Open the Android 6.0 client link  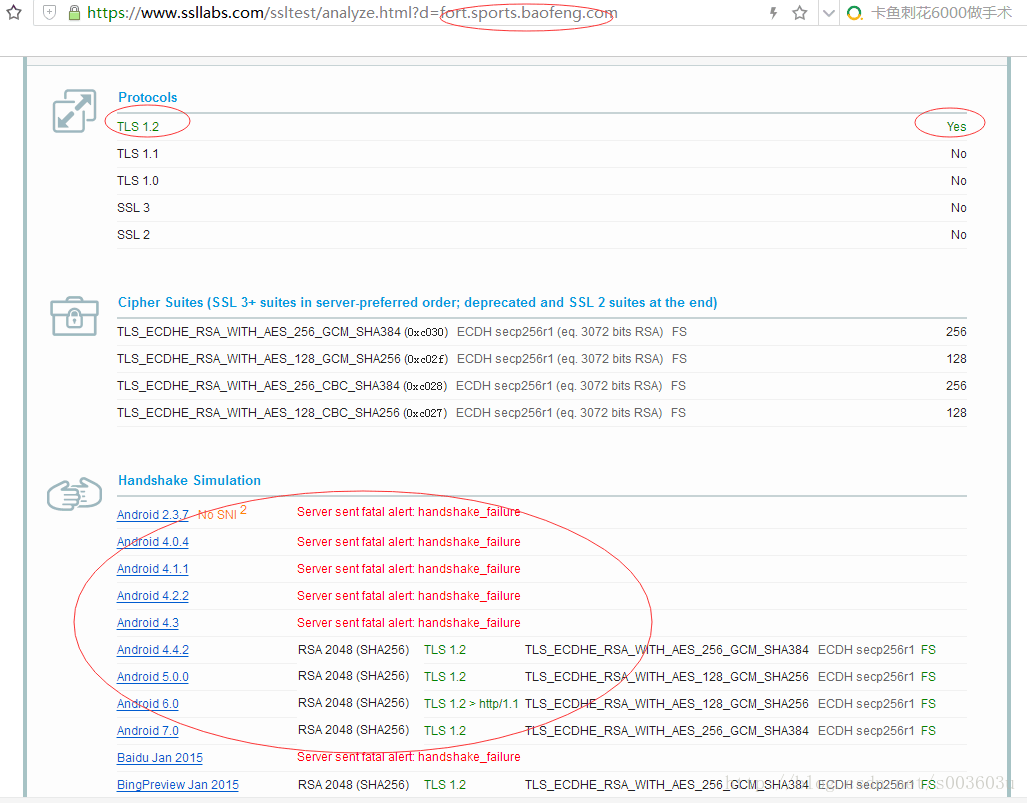point(147,703)
